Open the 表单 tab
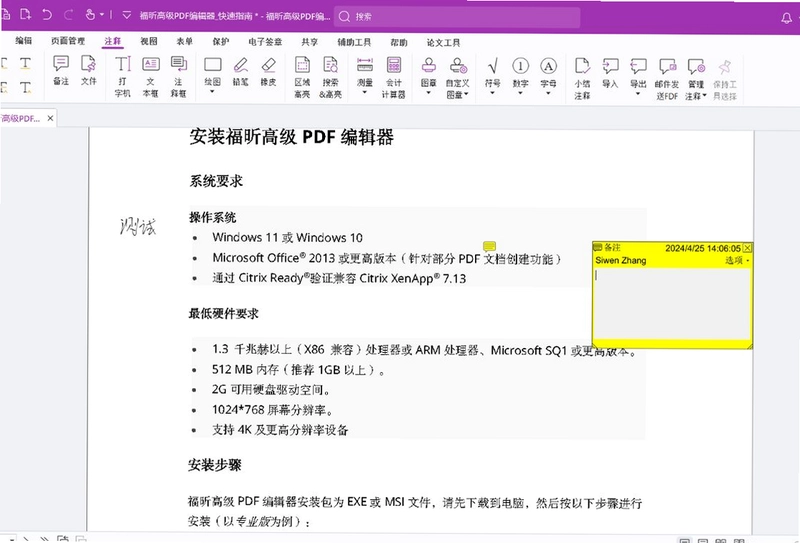 (185, 41)
